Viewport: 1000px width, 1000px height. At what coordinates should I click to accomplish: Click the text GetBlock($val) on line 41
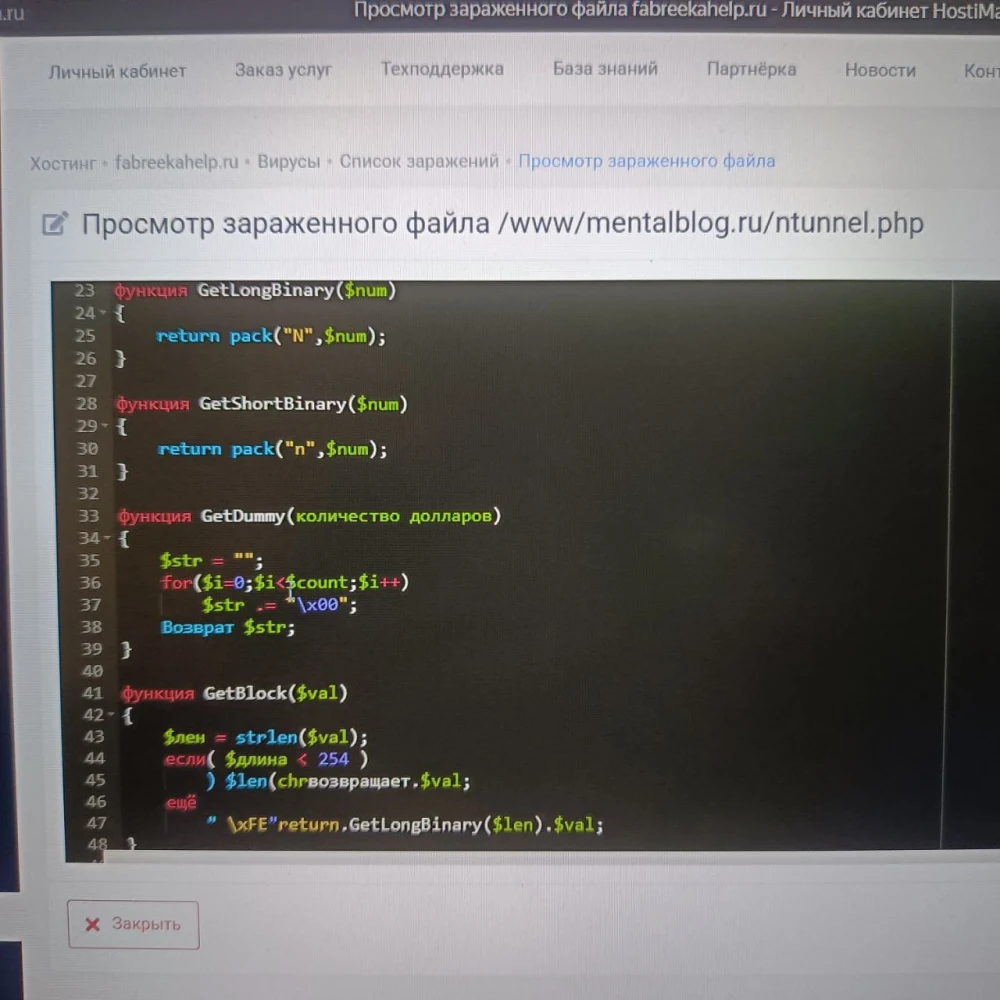coord(276,693)
